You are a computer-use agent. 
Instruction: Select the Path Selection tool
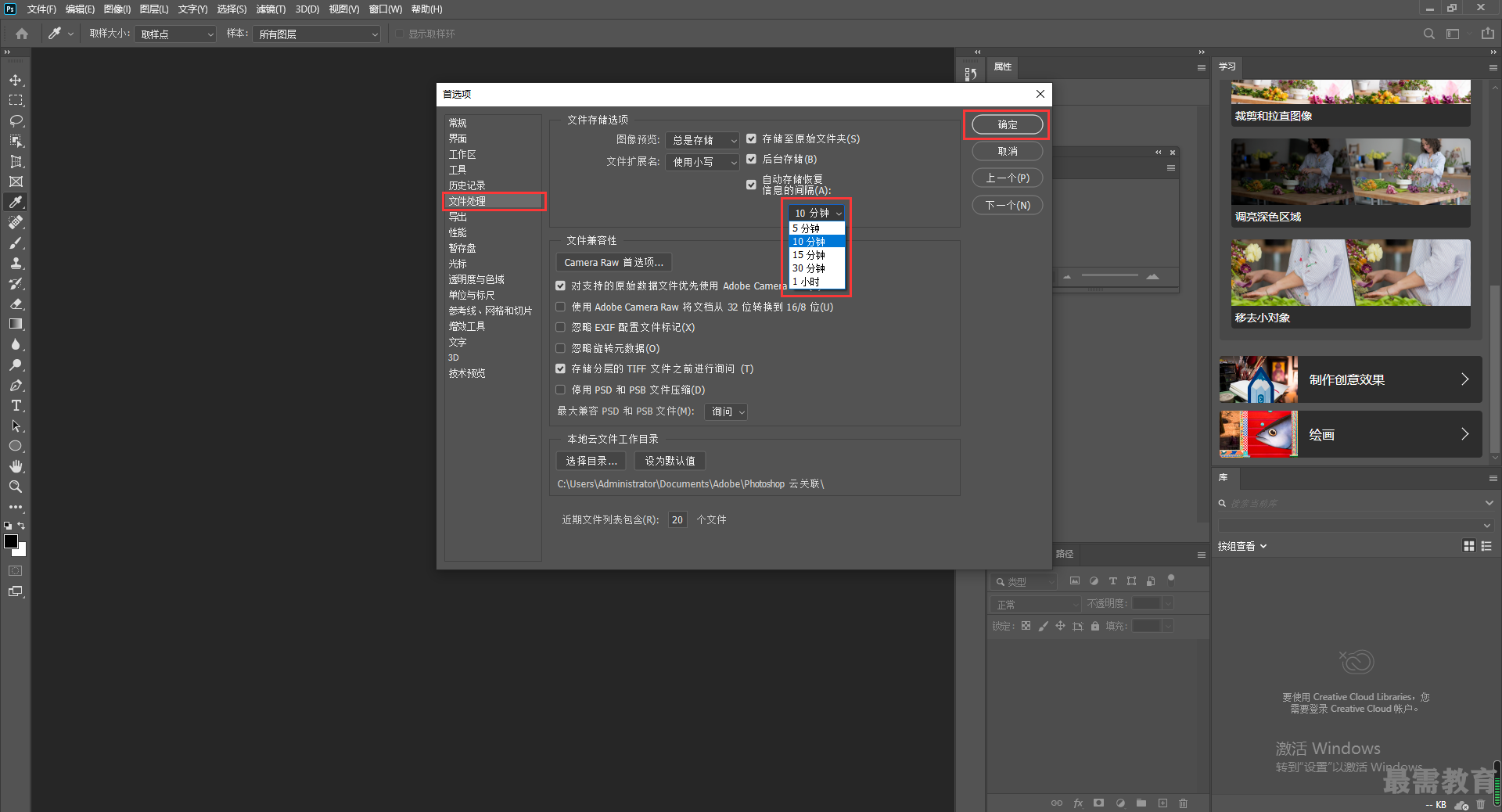16,426
